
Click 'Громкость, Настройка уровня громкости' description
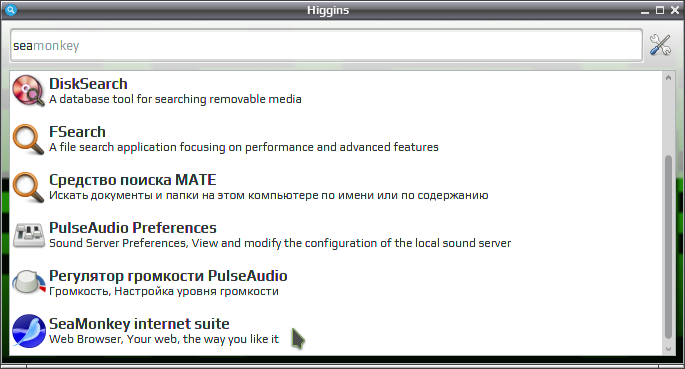[x=164, y=291]
